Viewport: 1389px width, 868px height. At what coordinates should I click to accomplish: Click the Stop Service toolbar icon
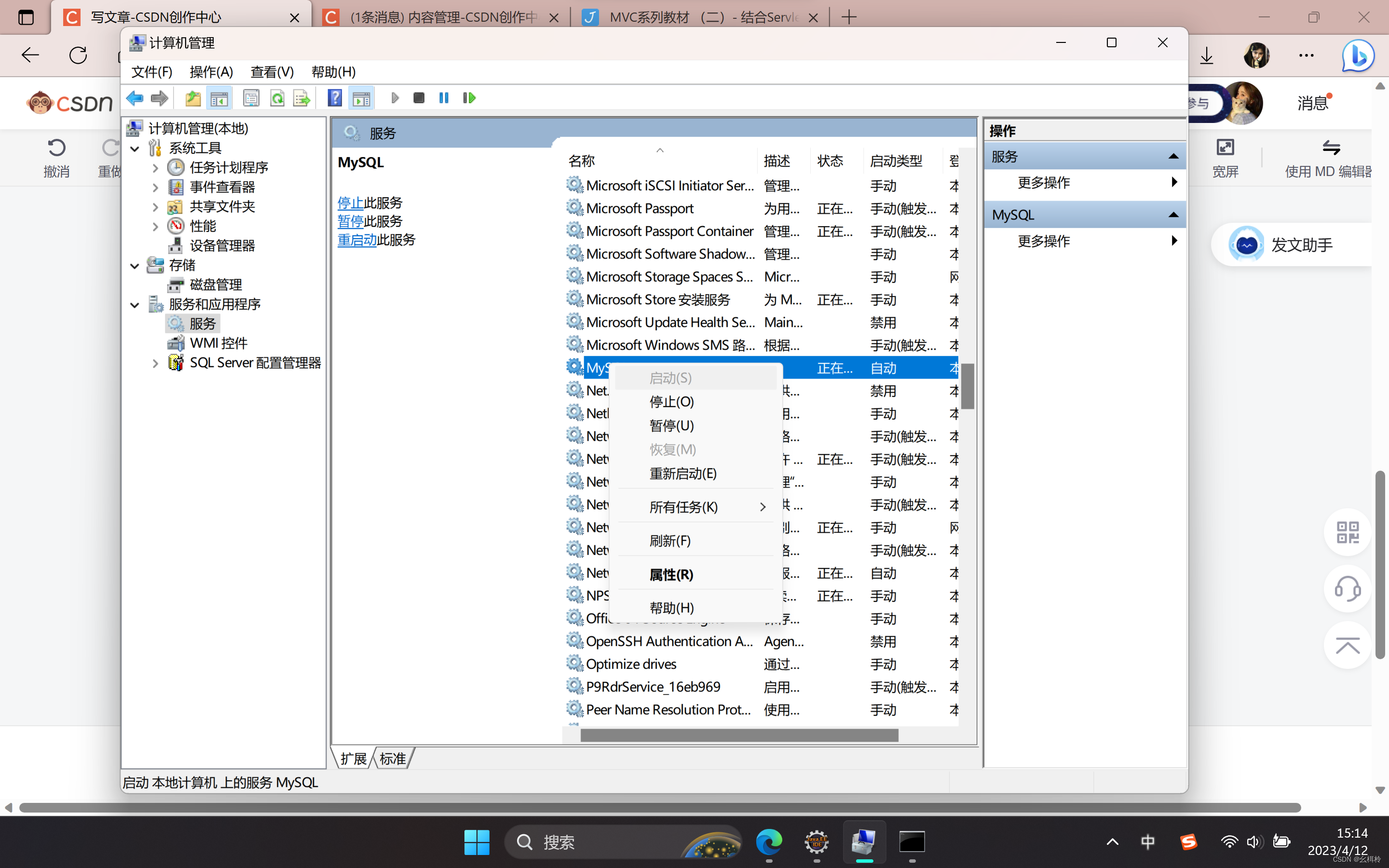tap(419, 98)
